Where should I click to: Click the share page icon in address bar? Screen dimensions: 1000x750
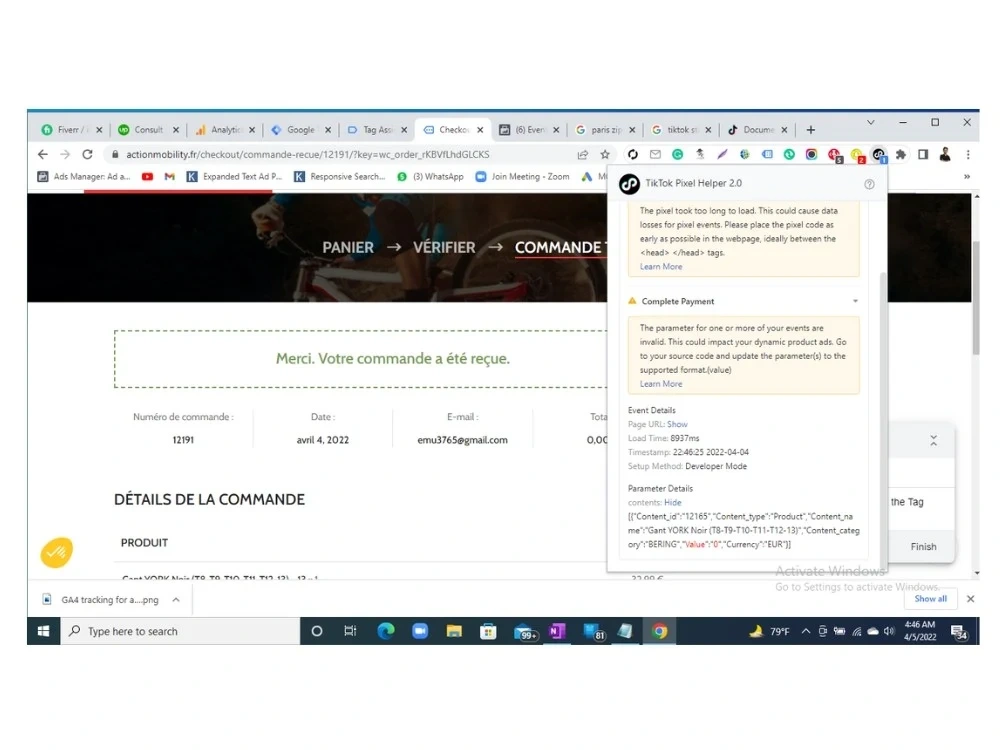pyautogui.click(x=582, y=154)
